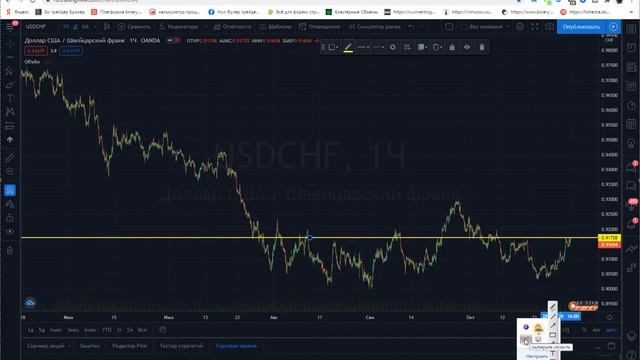This screenshot has width=640, height=360.
Task: Open chart settings gear in top toolbar
Action: pyautogui.click(x=520, y=27)
